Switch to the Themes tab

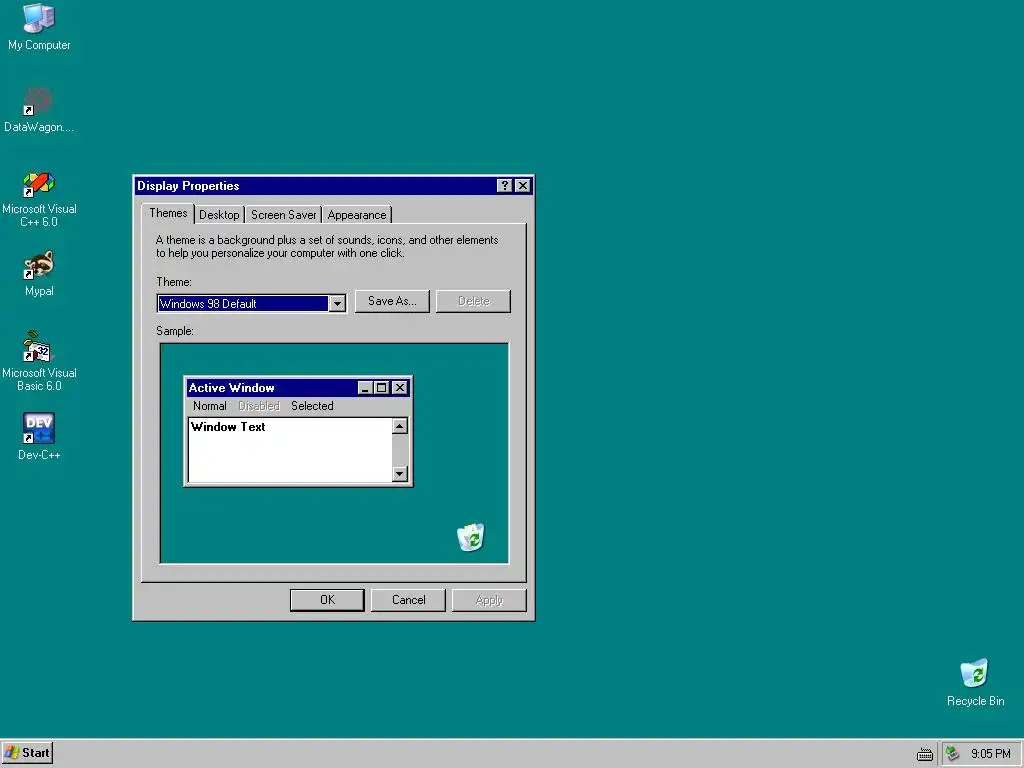[x=168, y=214]
